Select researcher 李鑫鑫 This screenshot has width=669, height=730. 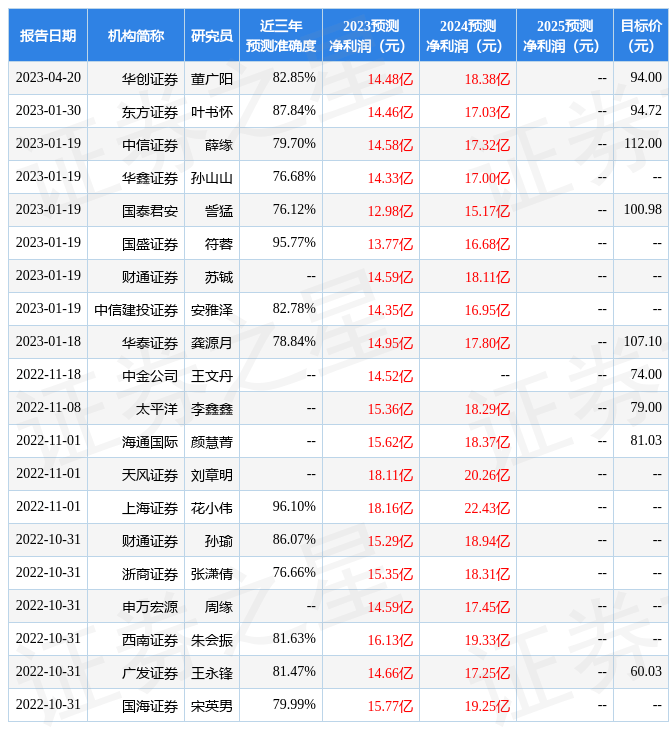[212, 409]
